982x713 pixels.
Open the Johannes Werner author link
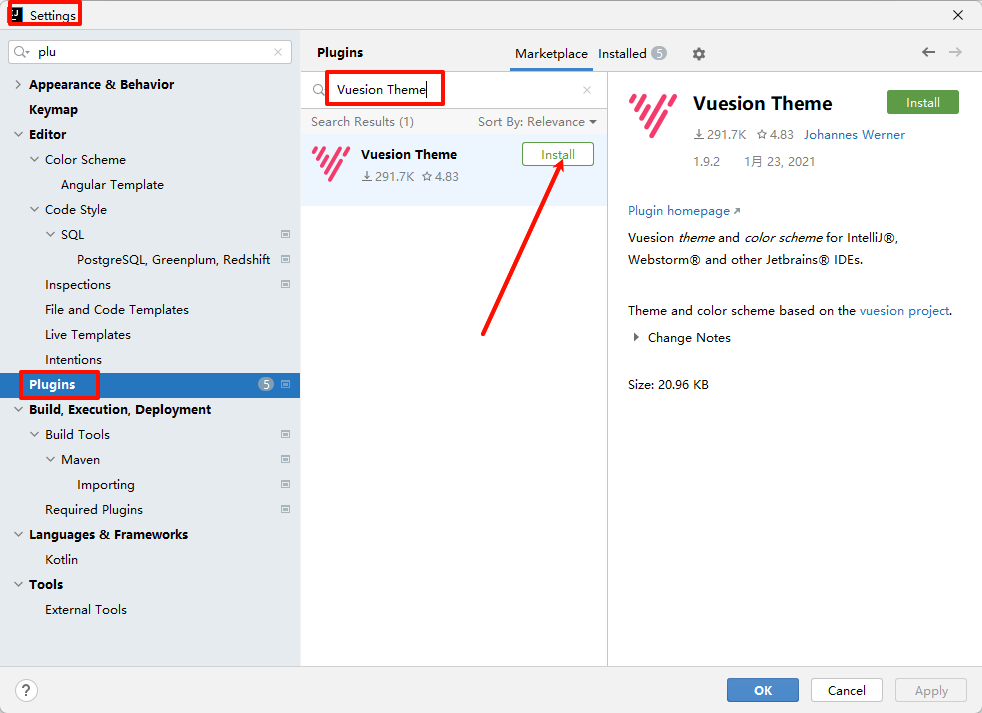pos(854,135)
